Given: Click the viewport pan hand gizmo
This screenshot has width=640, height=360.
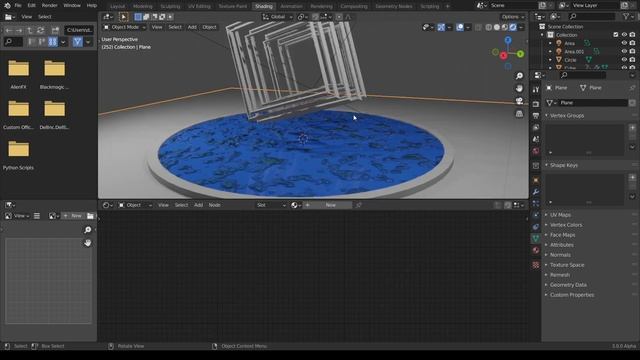Looking at the screenshot, I should pos(519,89).
